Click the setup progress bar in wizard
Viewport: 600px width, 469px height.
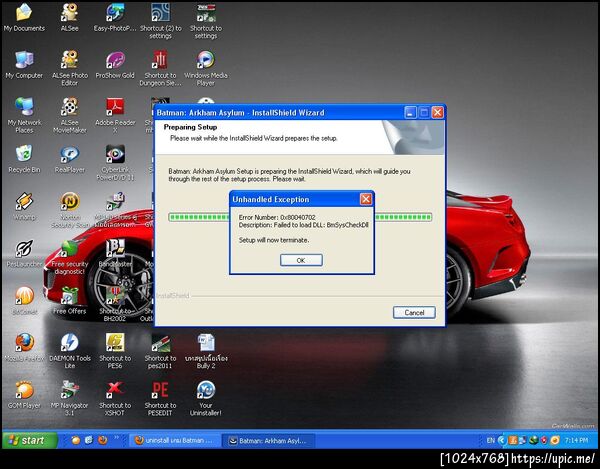point(300,217)
